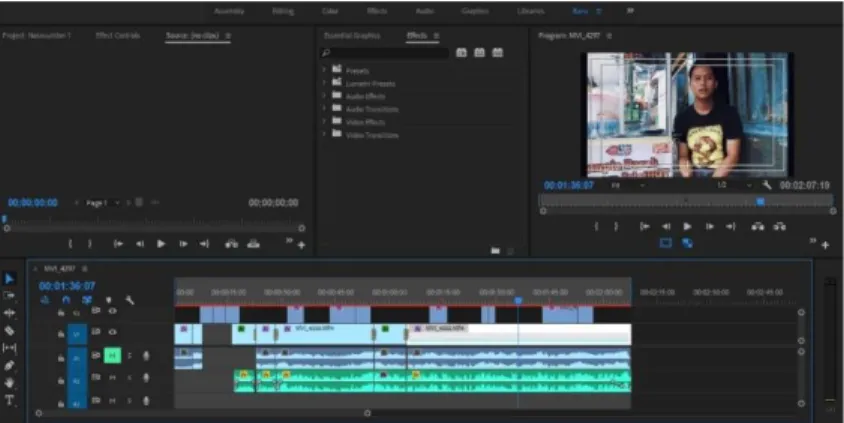Toggle the blue comparison view button
Screen dimensions: 844x423
coord(687,243)
